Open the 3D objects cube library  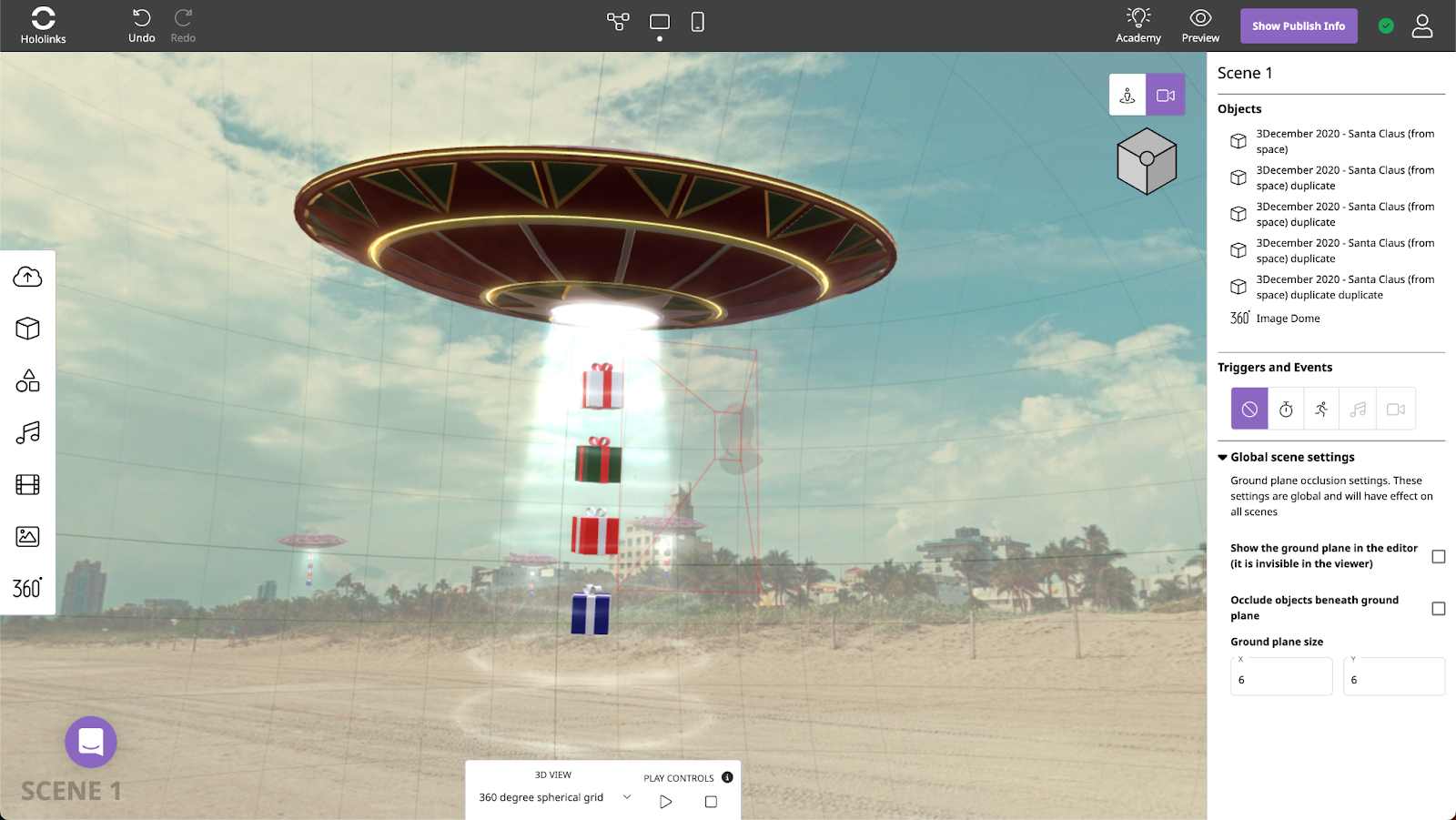28,329
